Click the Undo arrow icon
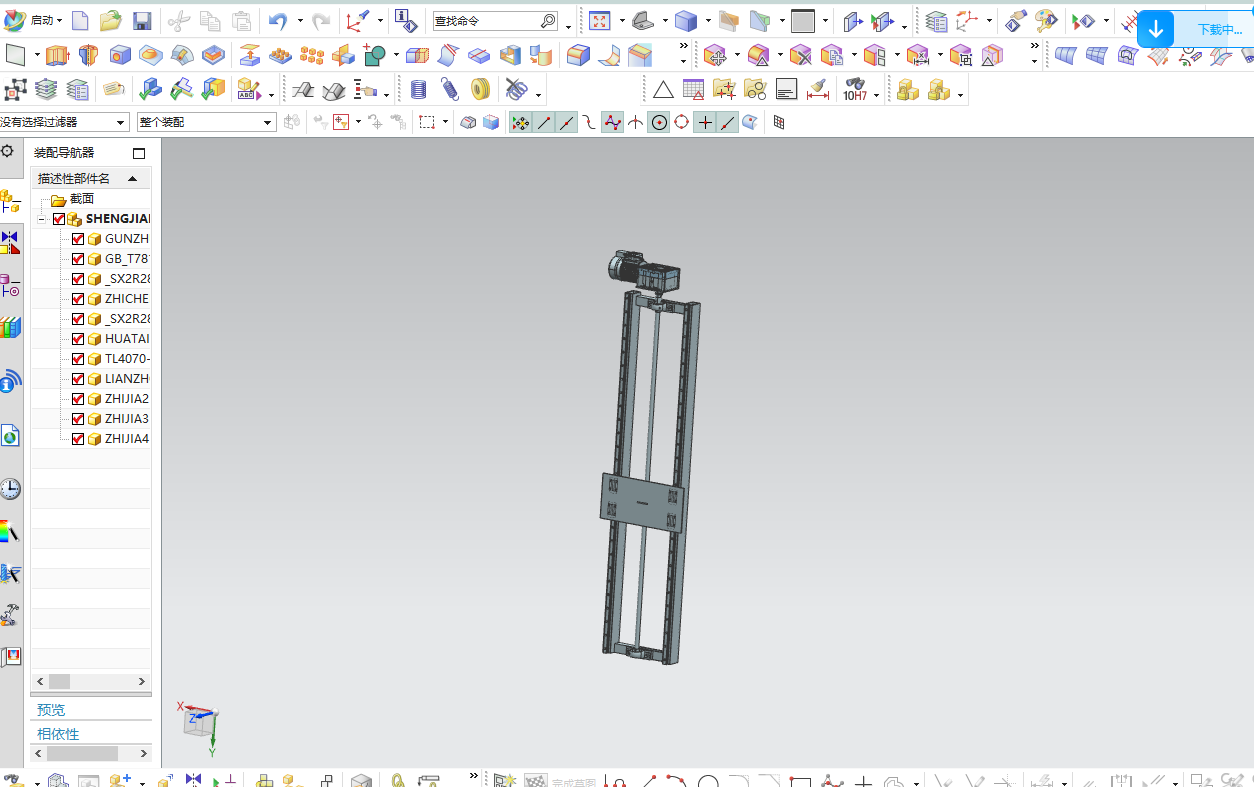1254x787 pixels. pyautogui.click(x=278, y=20)
